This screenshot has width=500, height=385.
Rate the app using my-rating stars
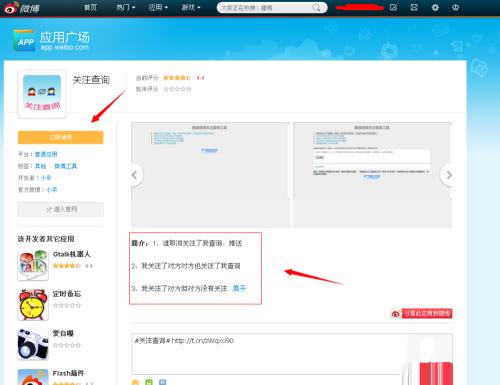tap(177, 89)
